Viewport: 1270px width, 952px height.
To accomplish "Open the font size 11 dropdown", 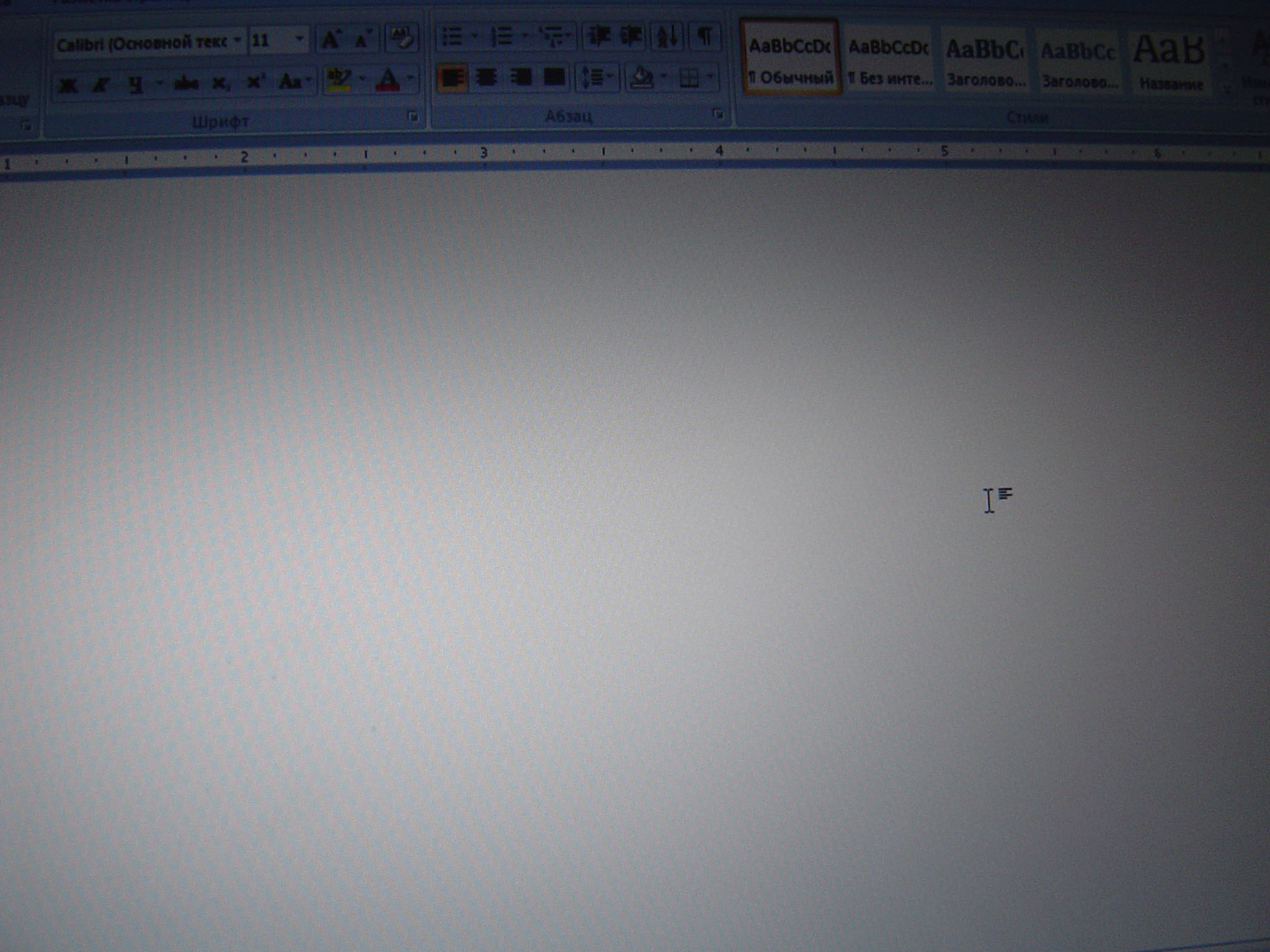I will point(299,40).
